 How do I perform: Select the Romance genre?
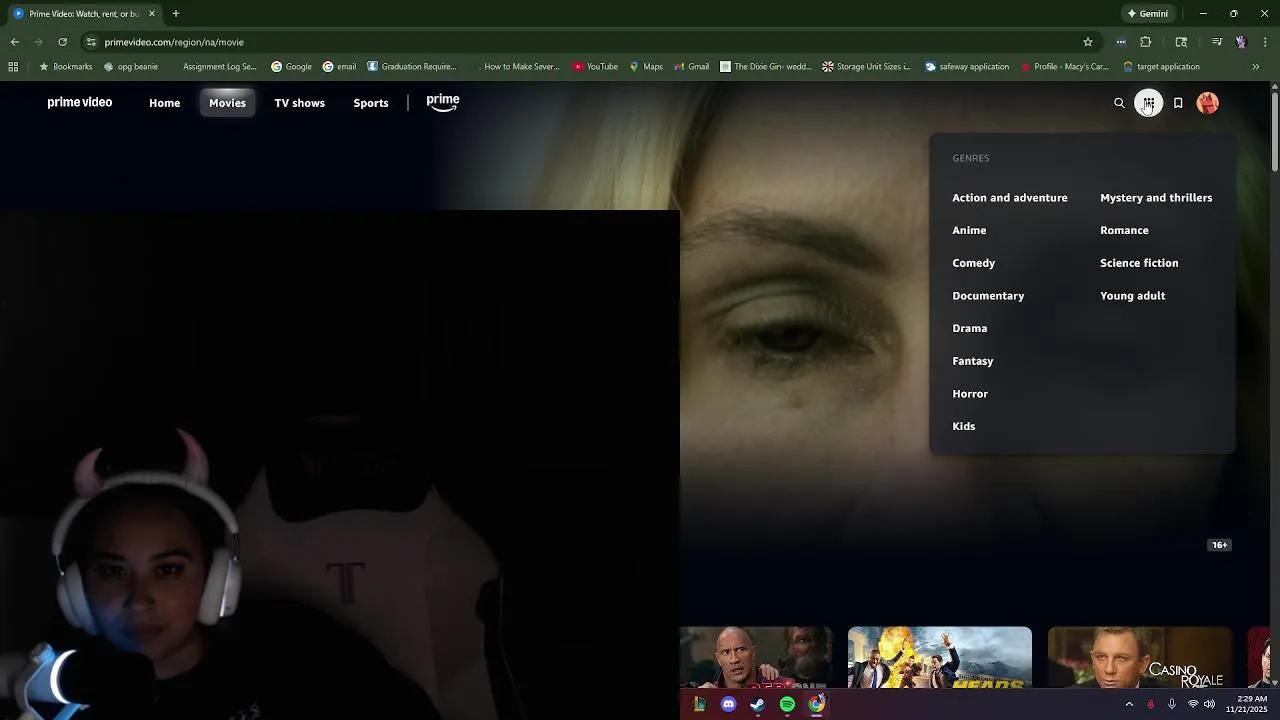[x=1124, y=230]
